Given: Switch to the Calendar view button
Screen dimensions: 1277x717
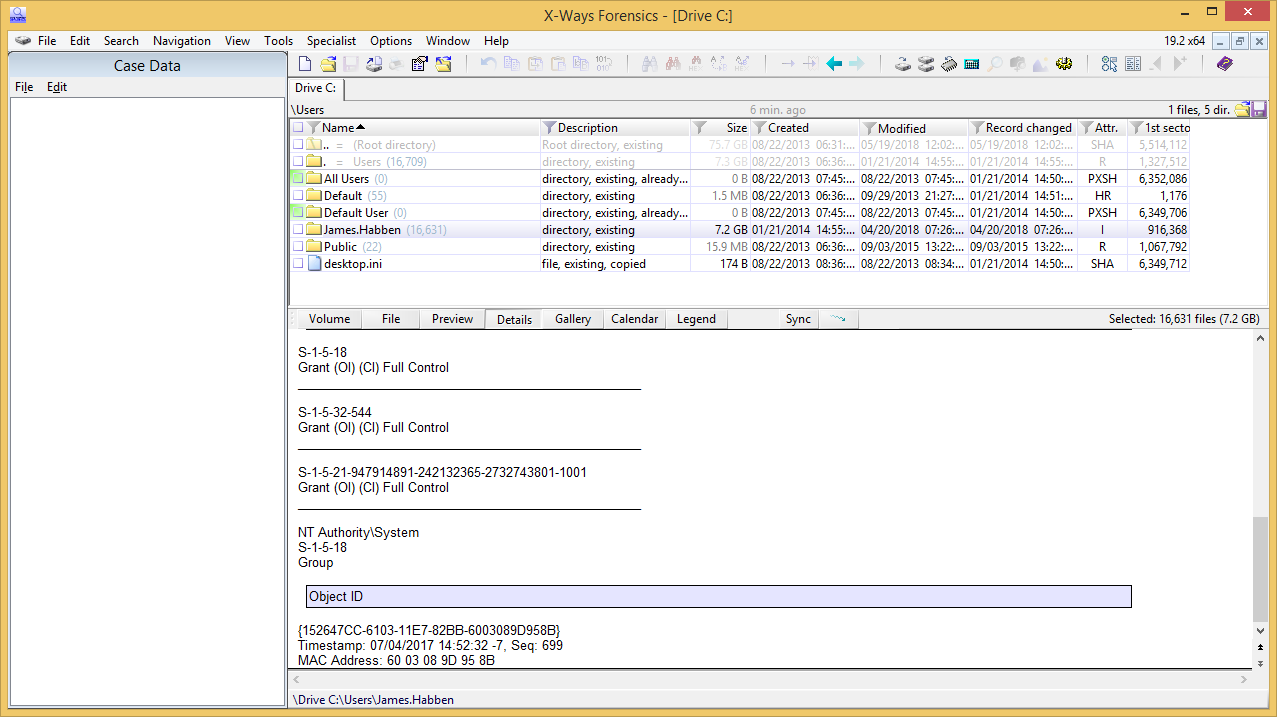Looking at the screenshot, I should 635,319.
